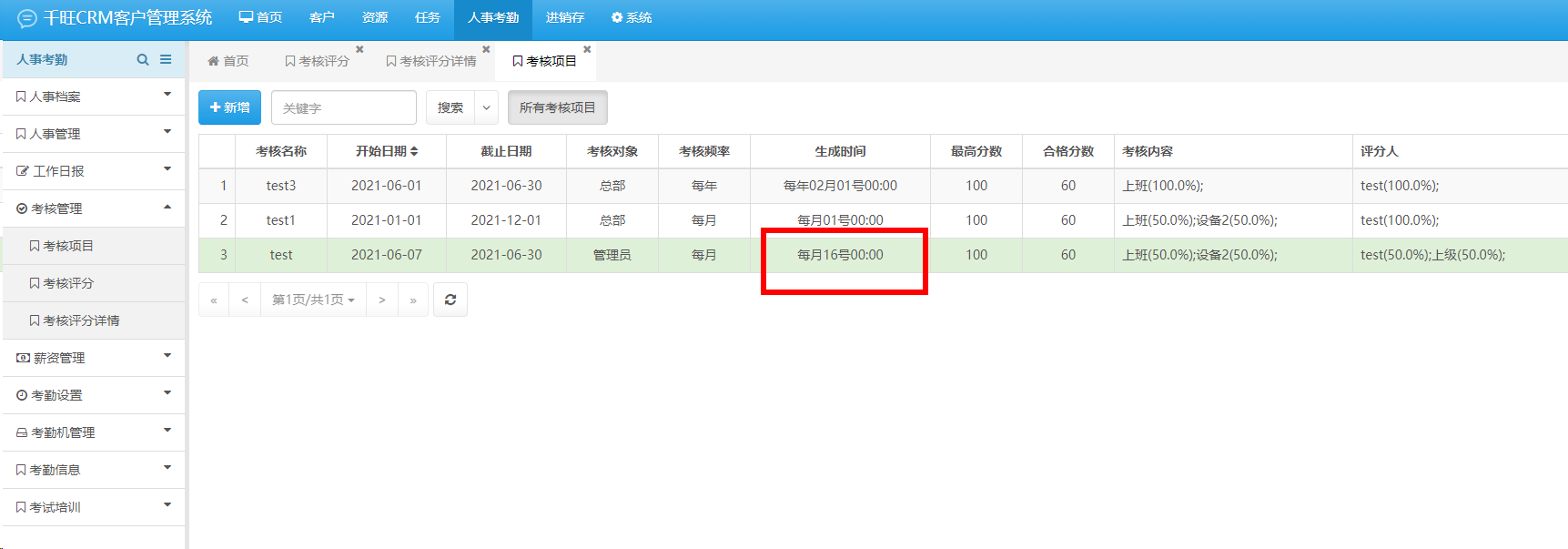1568x549 pixels.
Task: Open the search options dropdown arrow
Action: point(487,107)
